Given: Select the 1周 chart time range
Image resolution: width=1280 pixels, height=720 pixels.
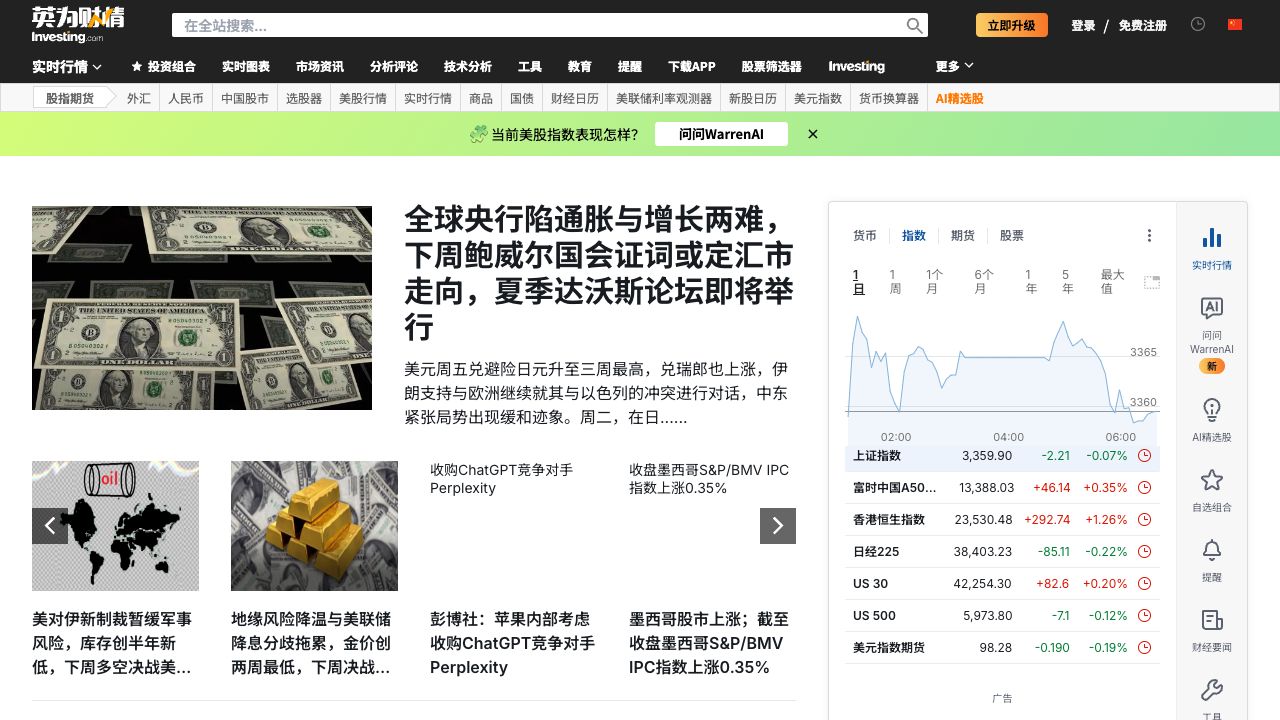Looking at the screenshot, I should tap(894, 281).
